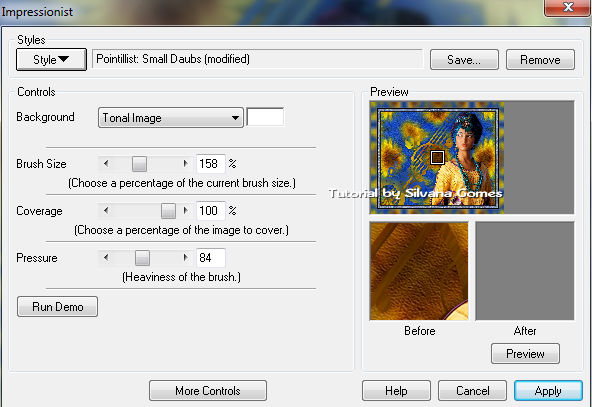Click Pressure slider right arrow

pyautogui.click(x=185, y=257)
